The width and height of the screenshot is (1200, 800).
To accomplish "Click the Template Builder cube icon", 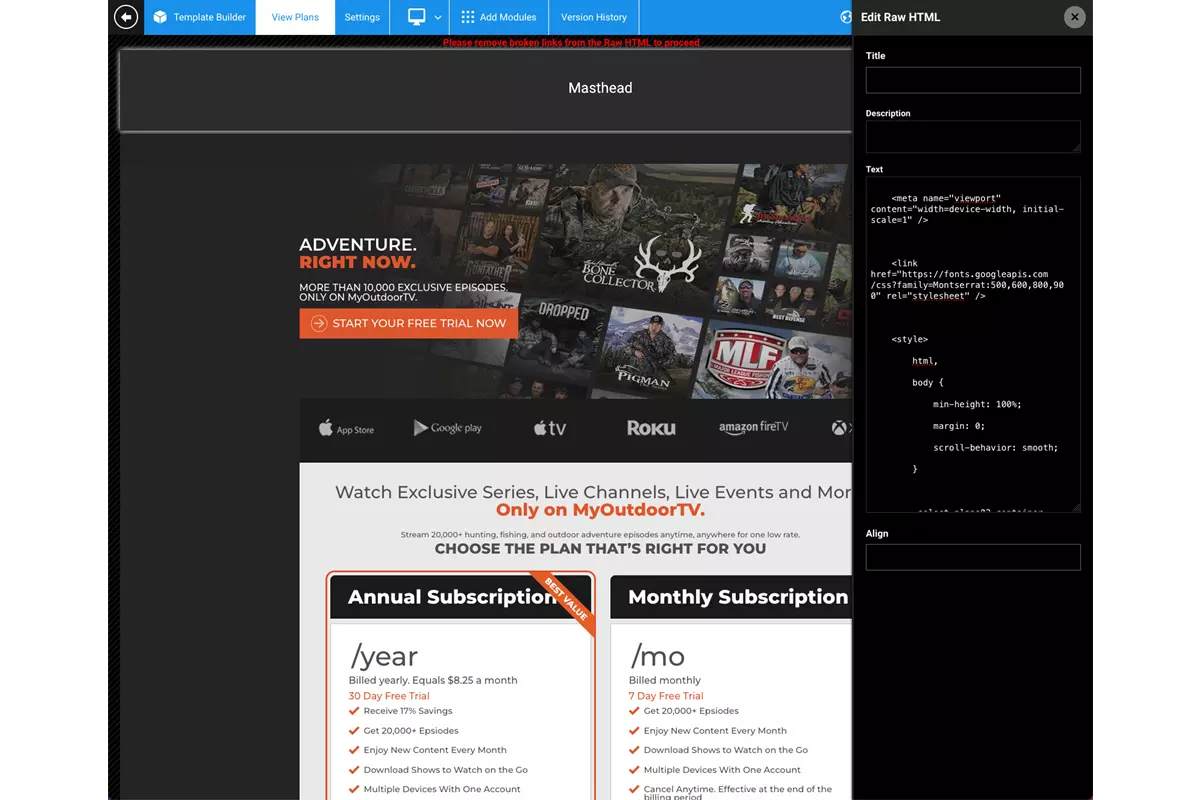I will [x=160, y=17].
